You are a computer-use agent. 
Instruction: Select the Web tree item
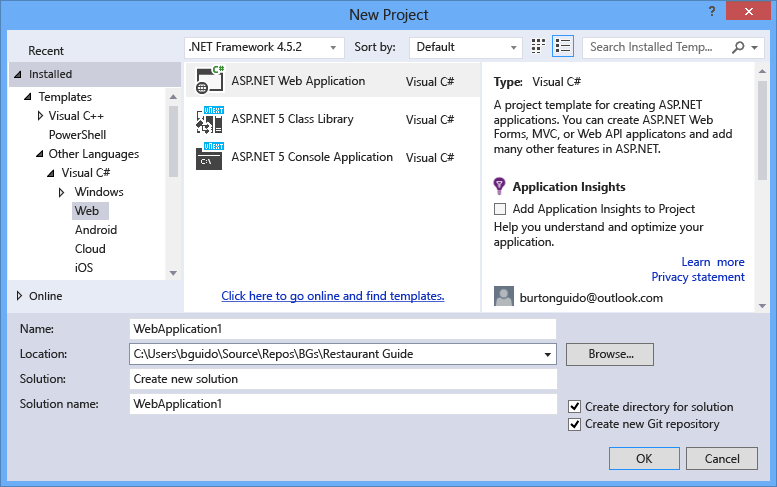click(87, 211)
